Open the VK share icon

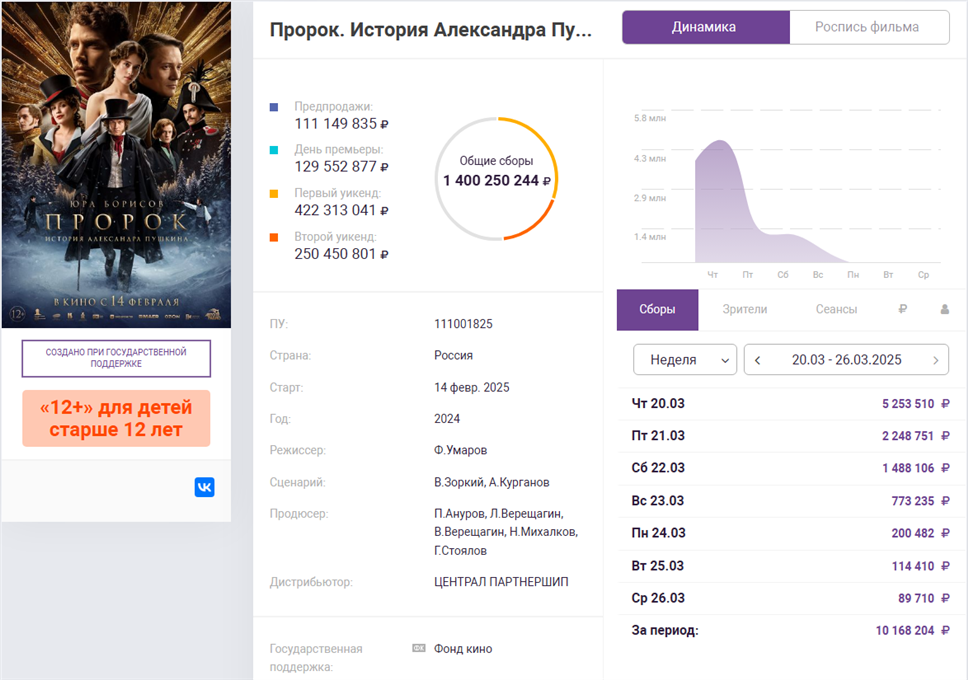coord(204,487)
